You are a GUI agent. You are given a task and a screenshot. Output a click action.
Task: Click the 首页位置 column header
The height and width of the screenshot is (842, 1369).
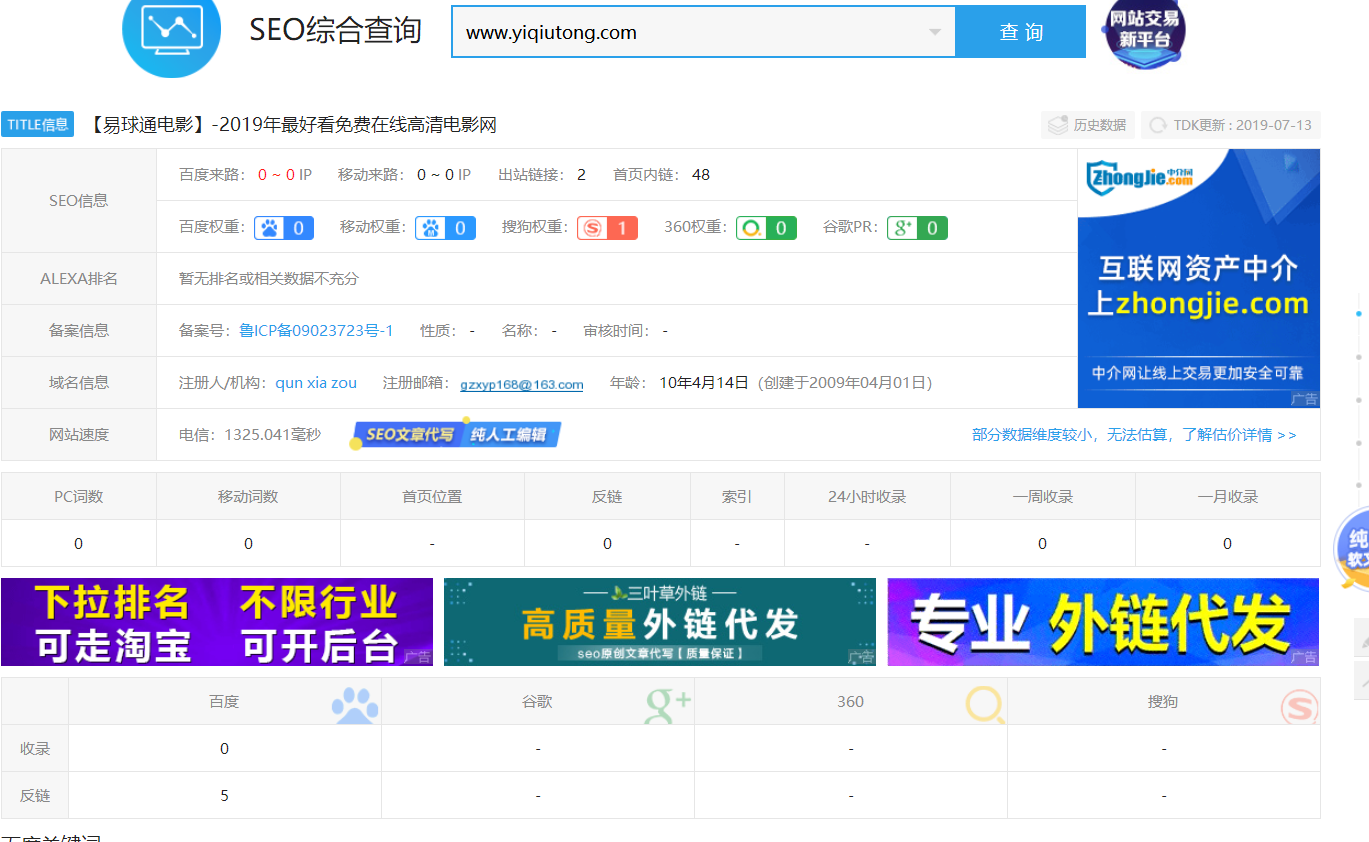click(432, 497)
